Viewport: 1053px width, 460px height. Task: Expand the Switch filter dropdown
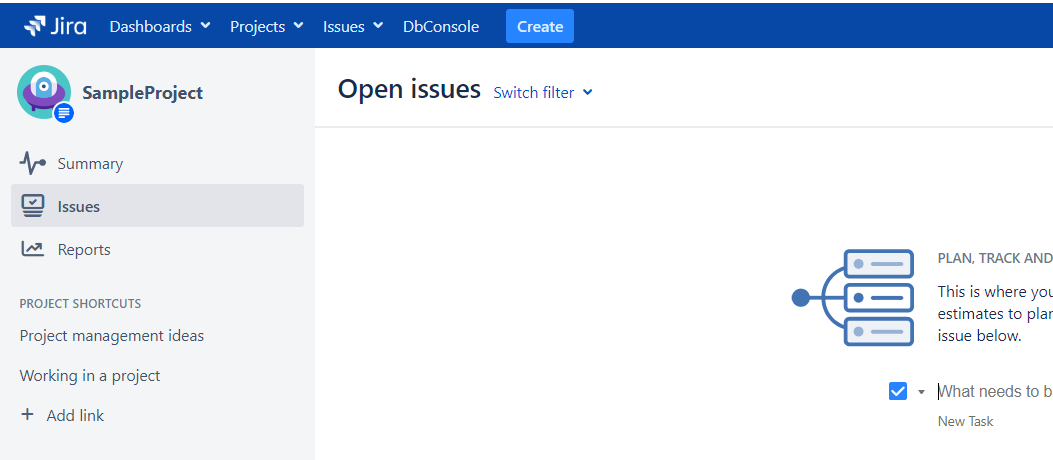543,93
